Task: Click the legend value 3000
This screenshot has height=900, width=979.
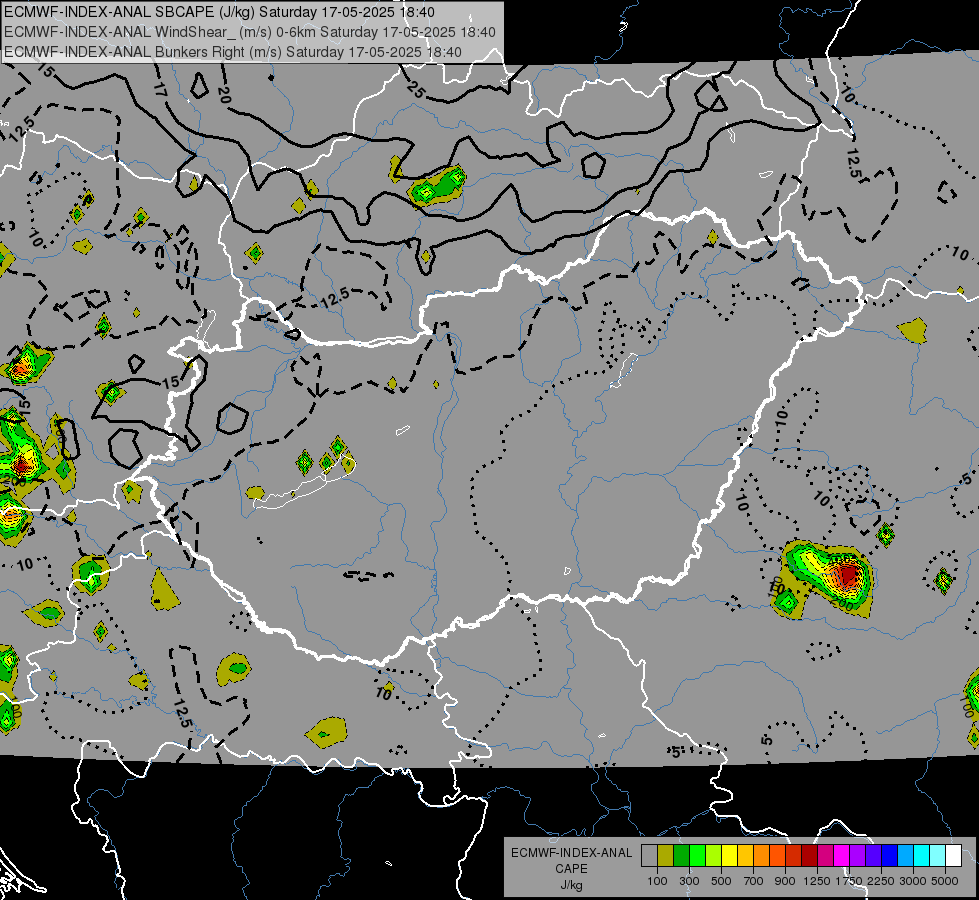Action: 913,881
